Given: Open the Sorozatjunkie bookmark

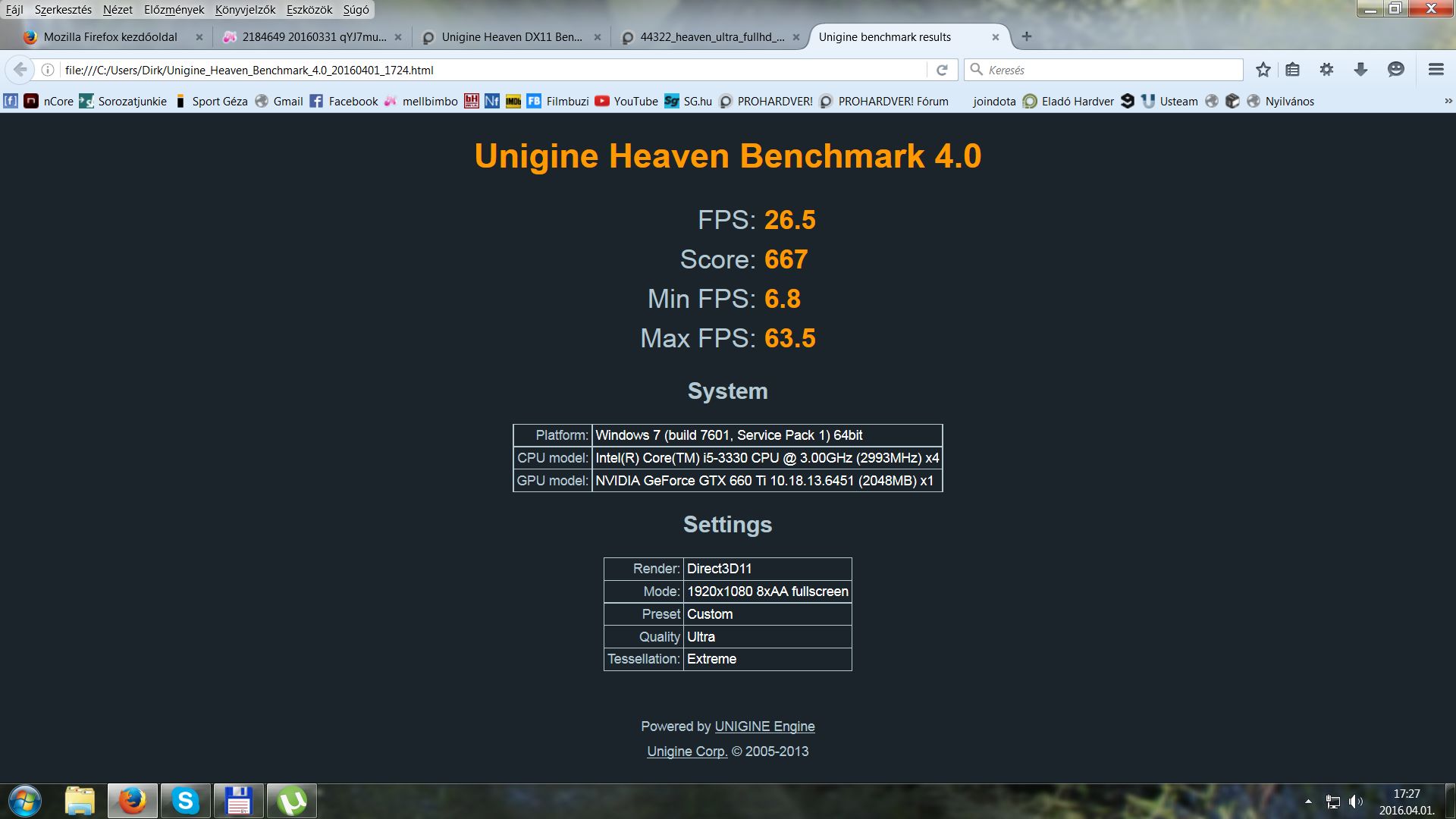Looking at the screenshot, I should tap(123, 101).
